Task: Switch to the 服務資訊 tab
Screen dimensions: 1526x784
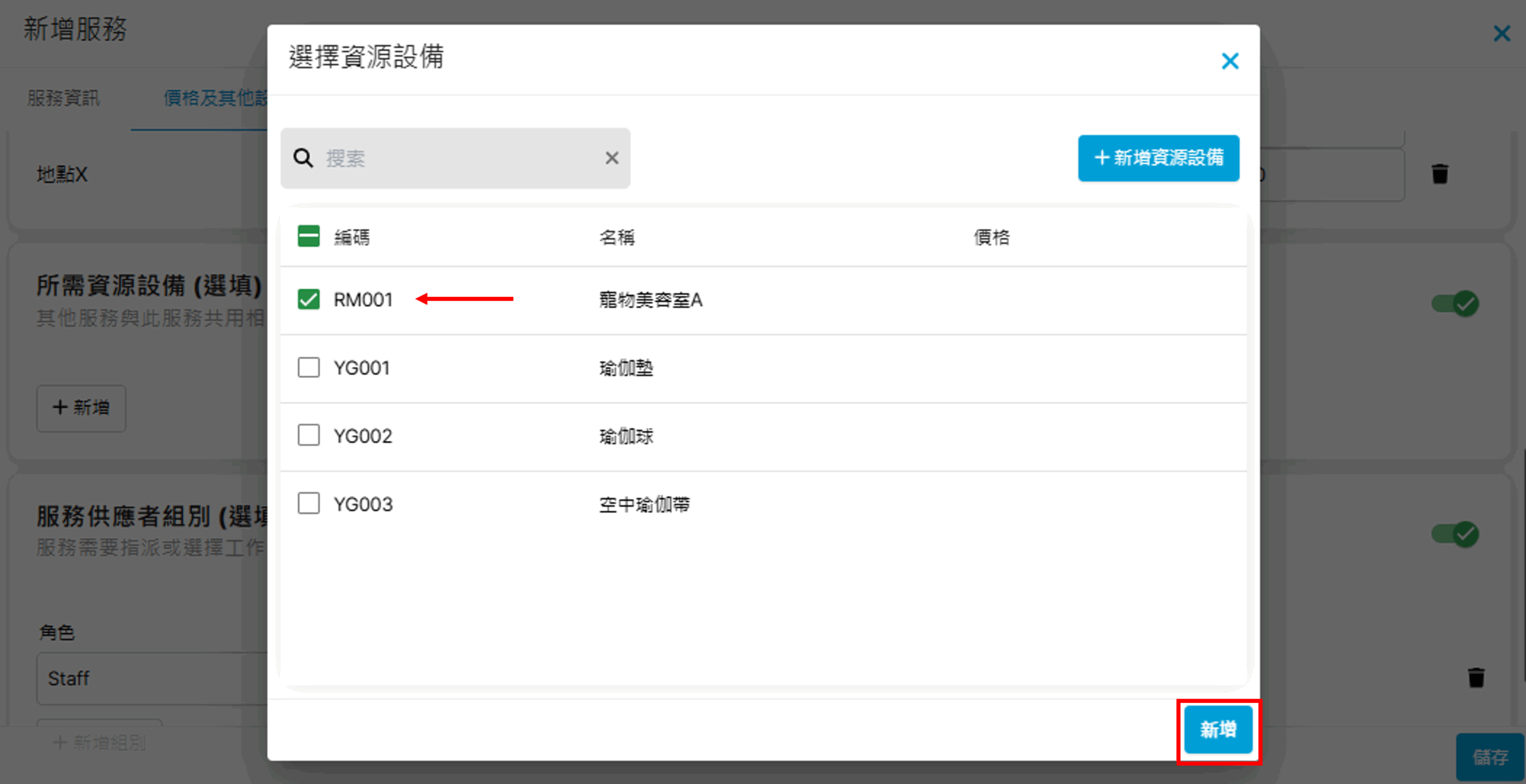Action: pos(64,98)
